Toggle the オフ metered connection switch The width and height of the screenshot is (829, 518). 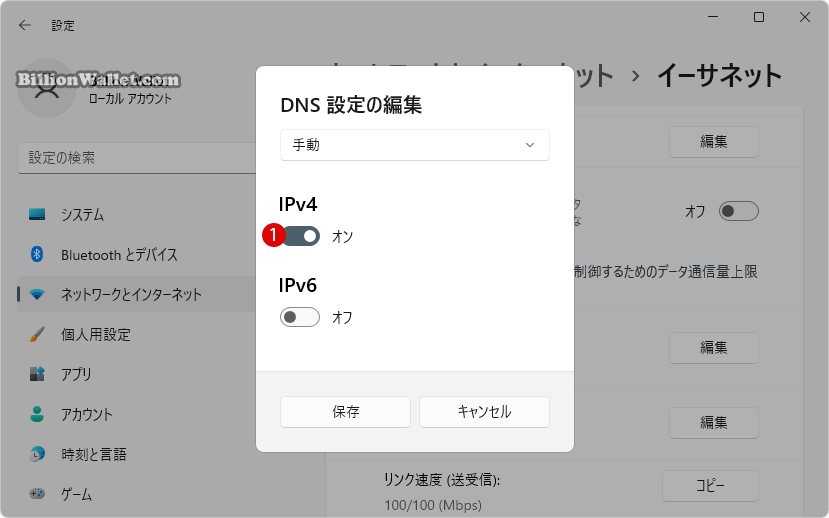pyautogui.click(x=739, y=211)
